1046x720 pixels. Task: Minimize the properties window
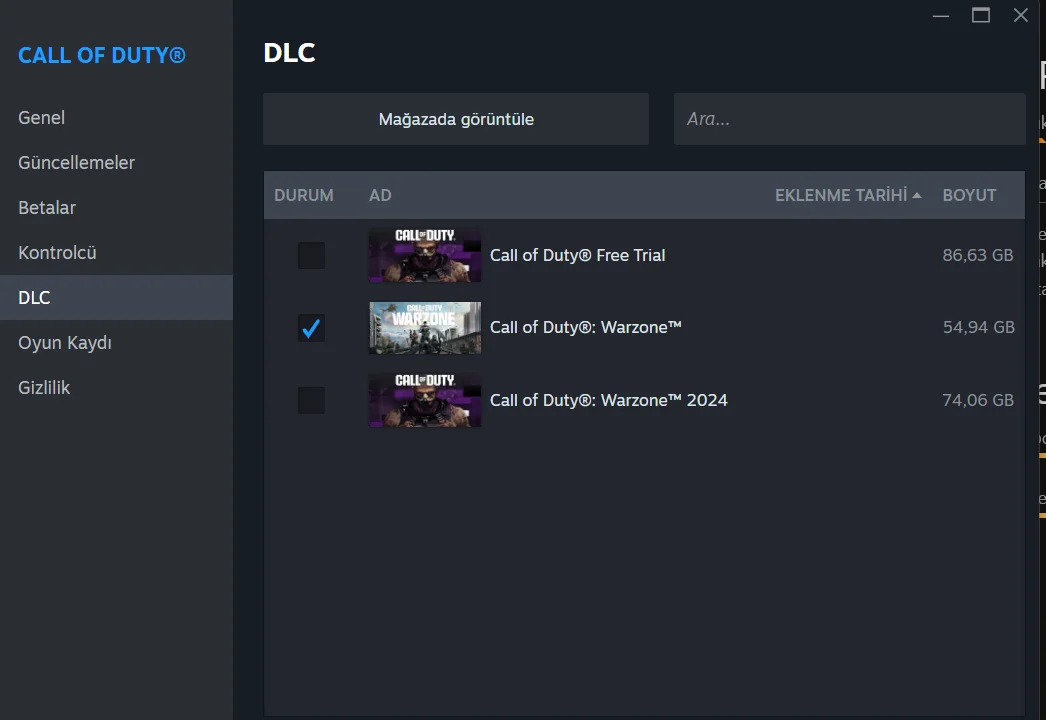point(941,15)
